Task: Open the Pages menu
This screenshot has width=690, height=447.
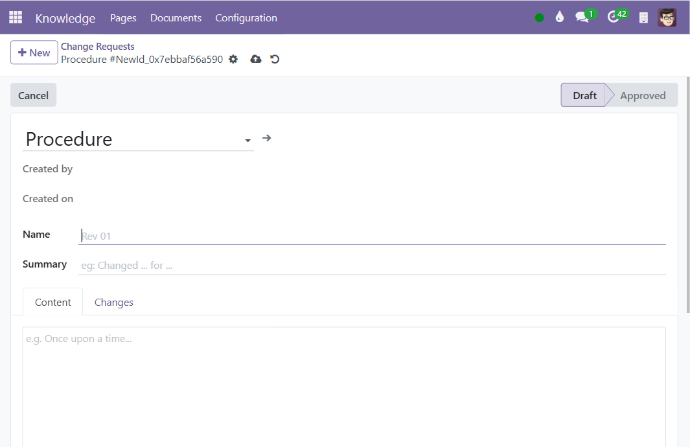Action: [x=123, y=18]
